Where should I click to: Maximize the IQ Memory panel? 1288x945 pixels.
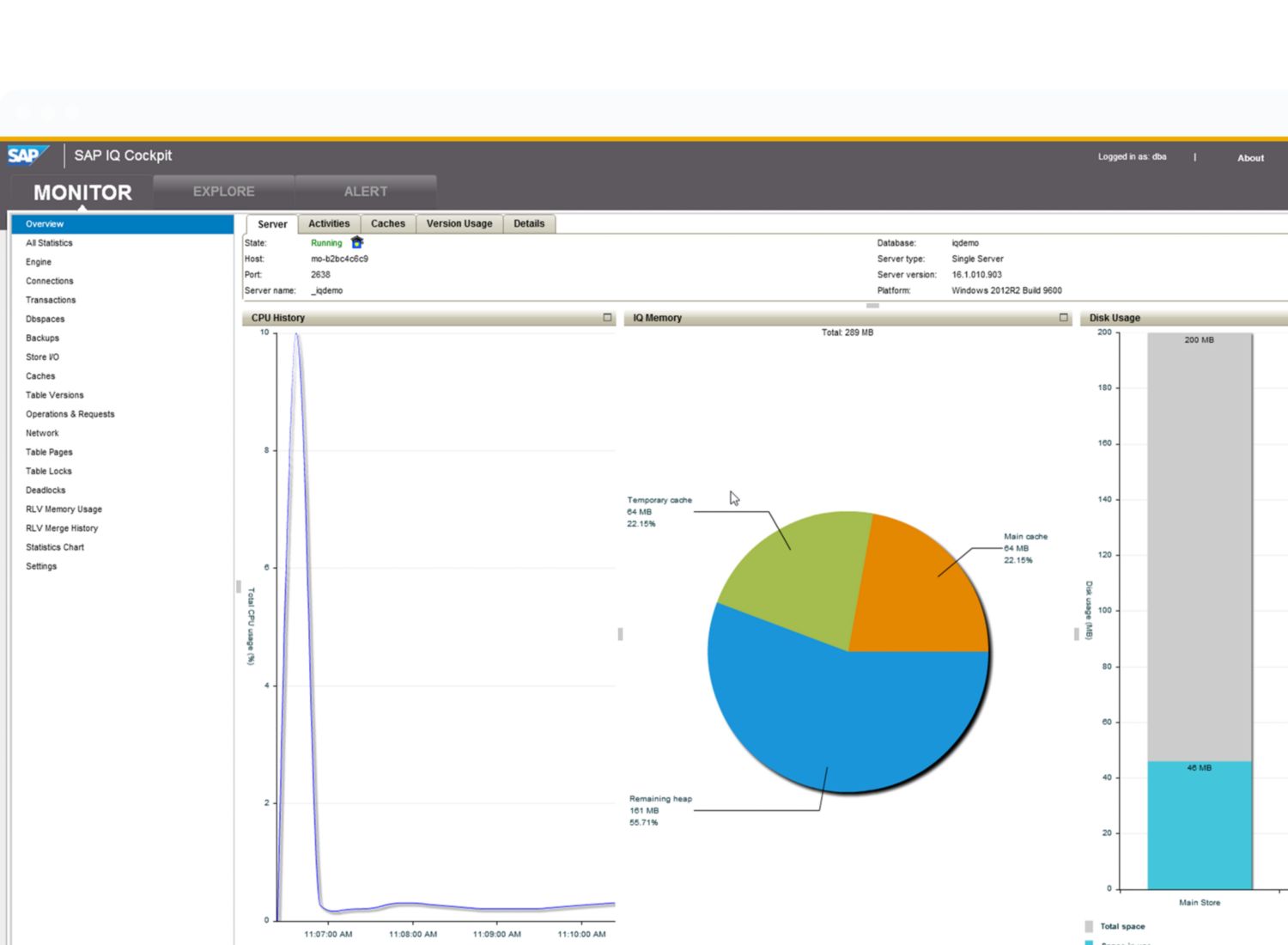tap(1063, 318)
